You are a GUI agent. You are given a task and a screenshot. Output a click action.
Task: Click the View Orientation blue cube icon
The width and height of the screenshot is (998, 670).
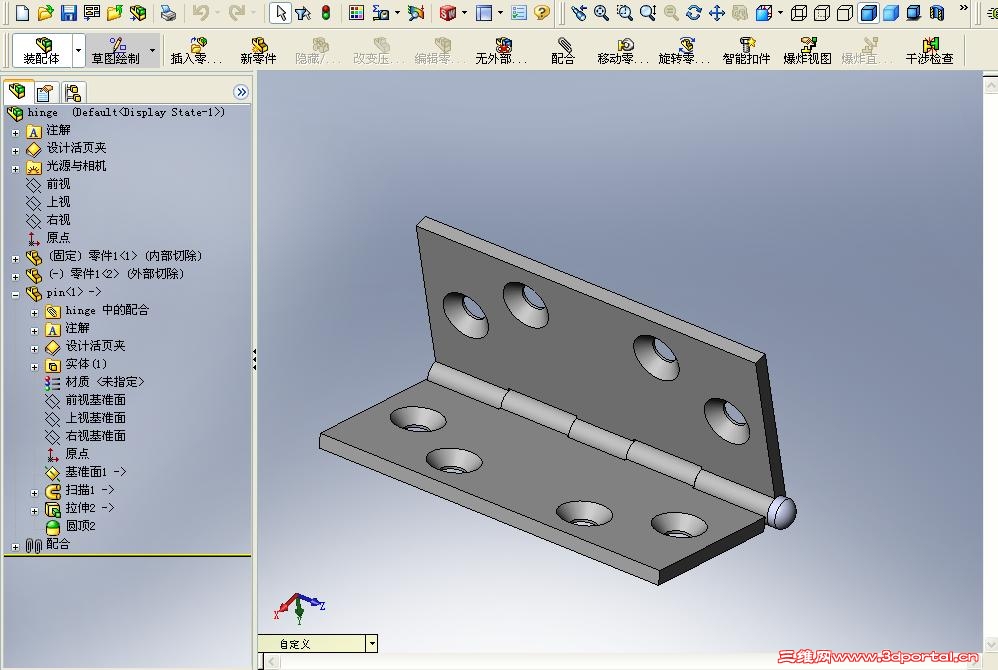tap(764, 12)
